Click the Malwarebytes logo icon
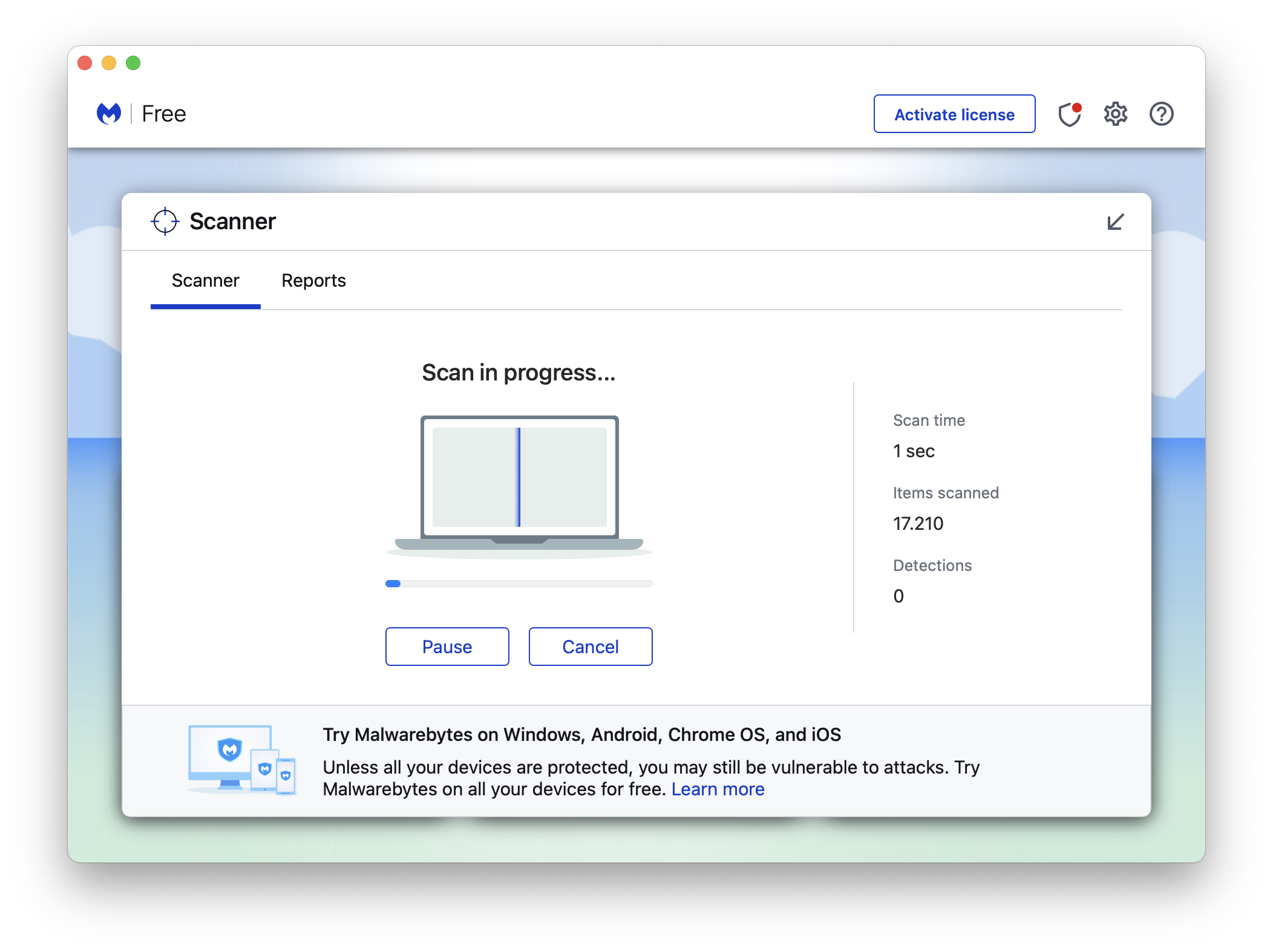Screen dimensions: 1273x952 click(x=109, y=113)
